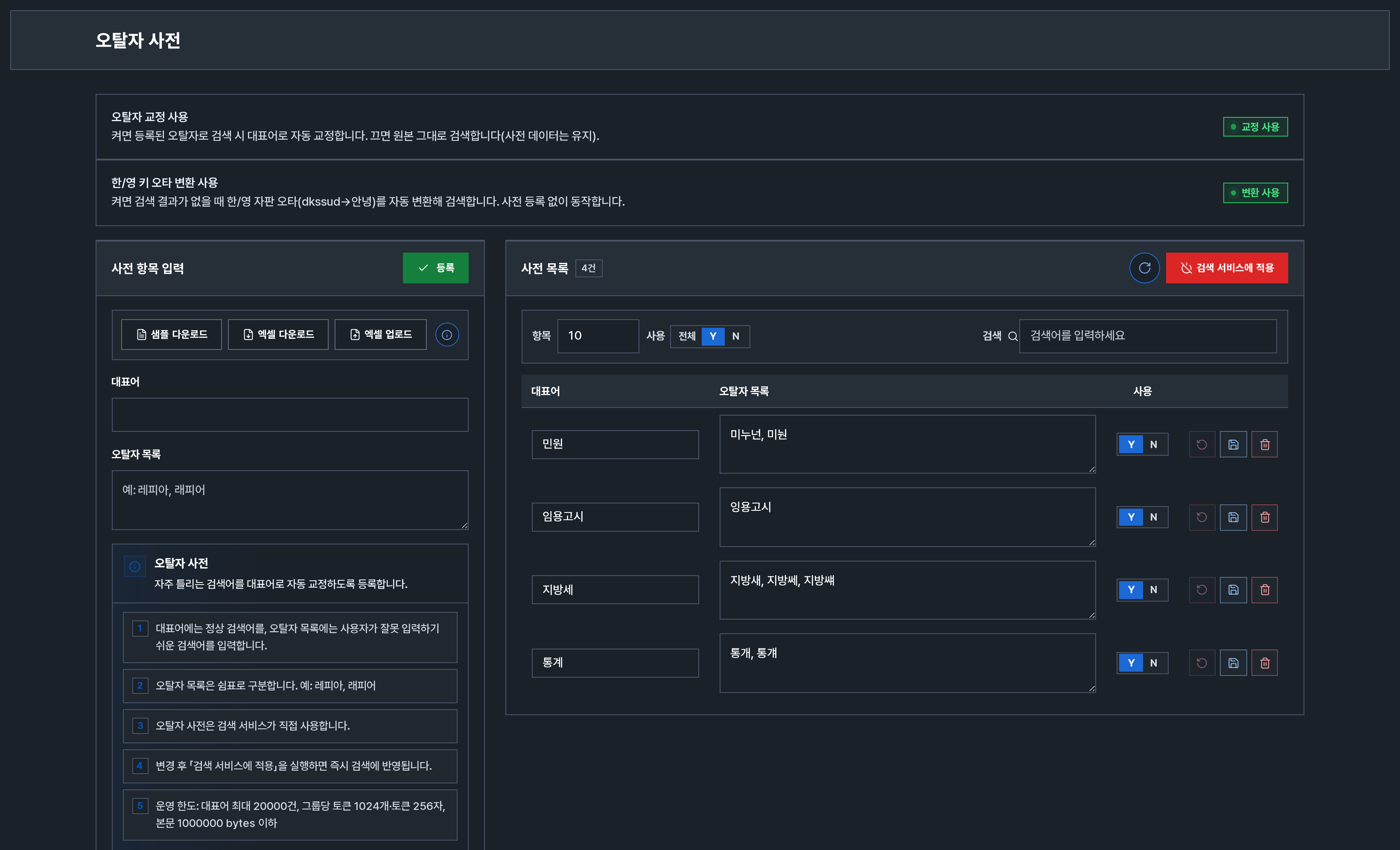This screenshot has width=1400, height=850.
Task: Focus the 항목 count field showing 10
Action: coord(598,336)
